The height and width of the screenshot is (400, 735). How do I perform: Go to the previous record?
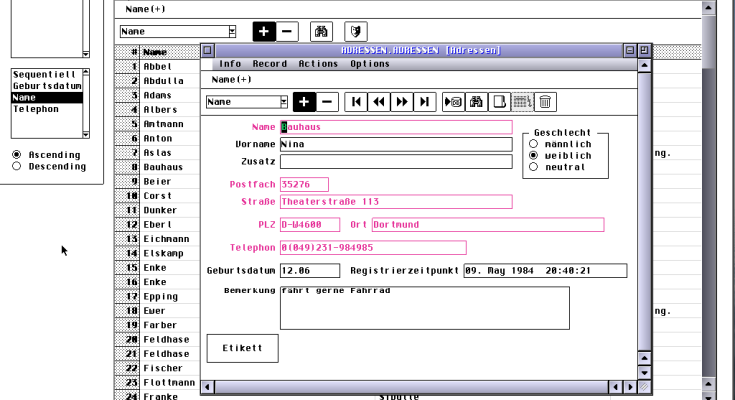379,101
